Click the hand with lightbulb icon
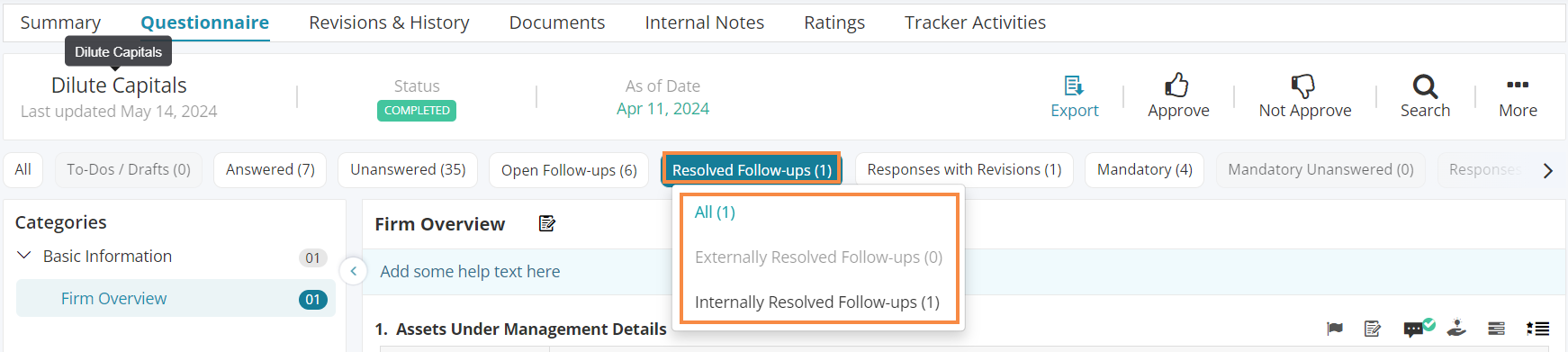1568x352 pixels. 1456,329
